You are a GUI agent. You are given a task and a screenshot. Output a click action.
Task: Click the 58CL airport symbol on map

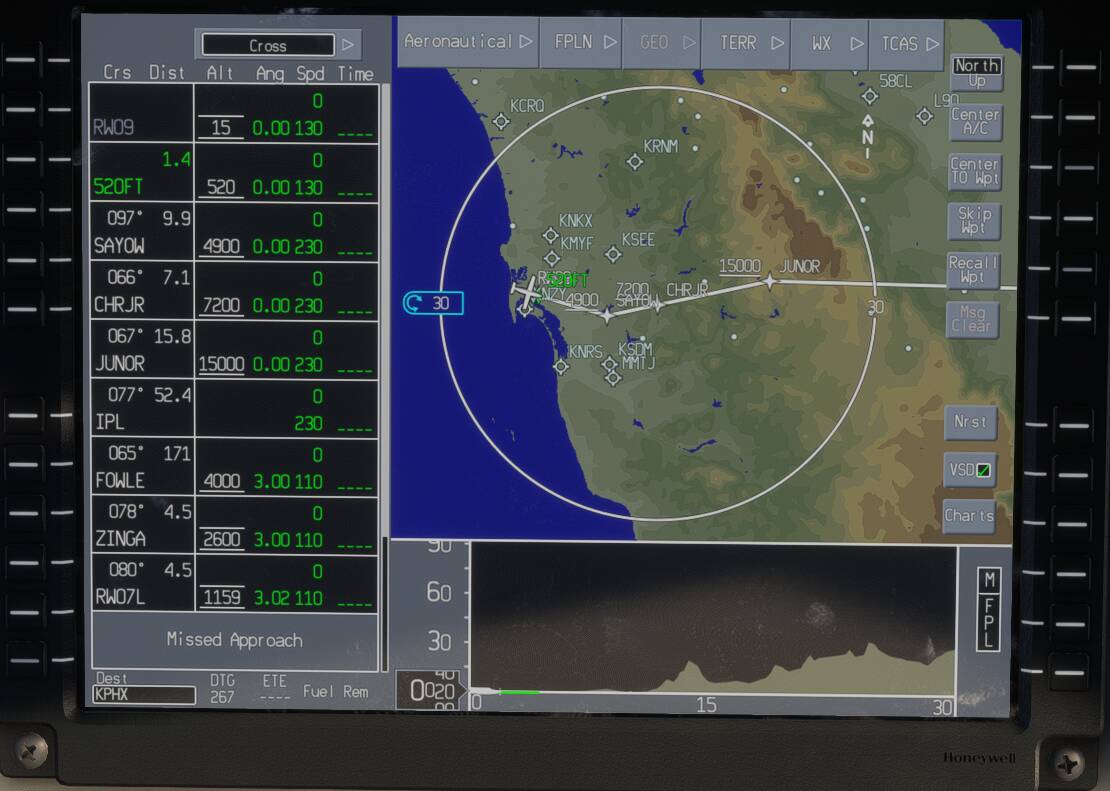(x=870, y=96)
